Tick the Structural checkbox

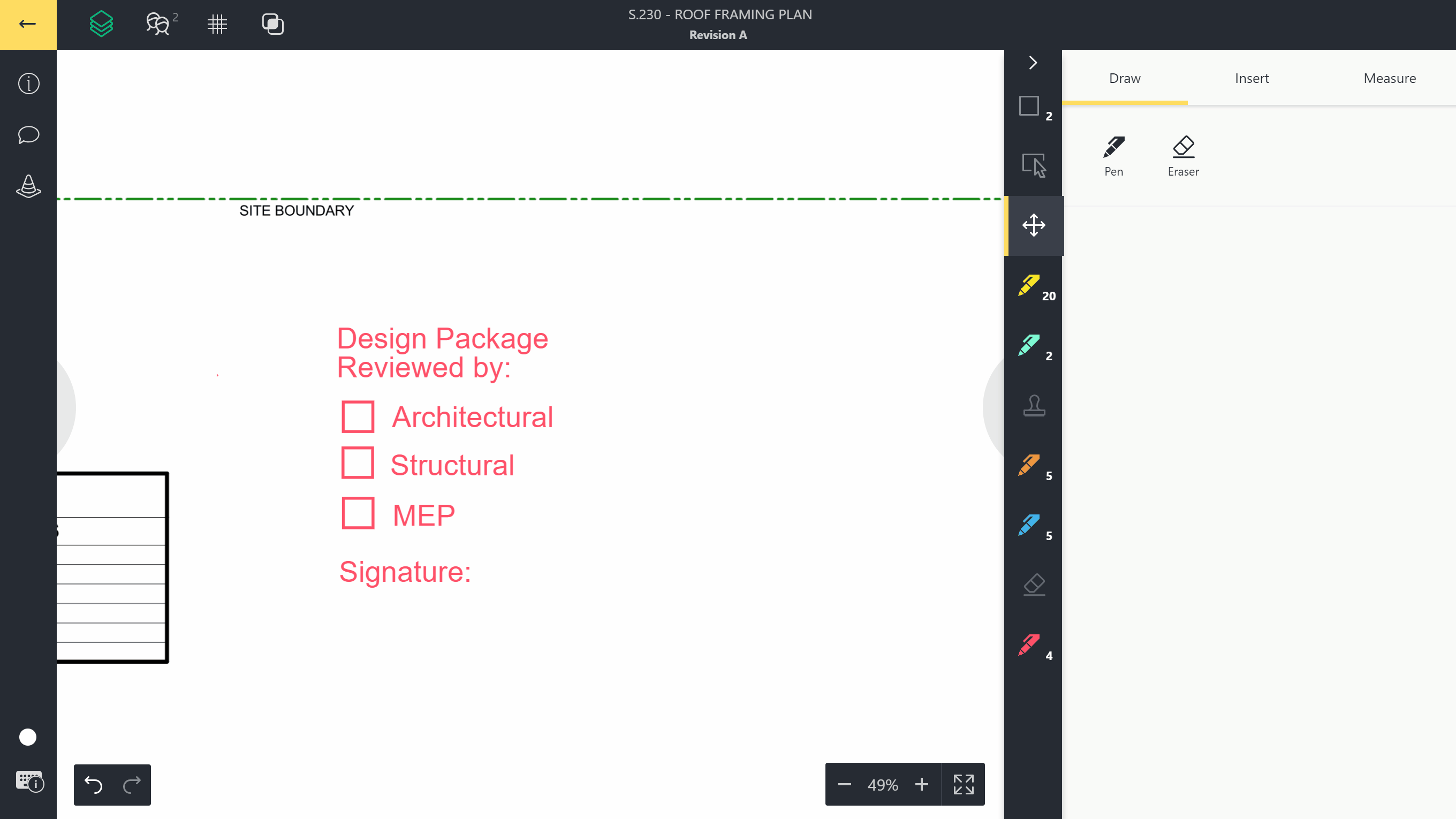[x=358, y=463]
